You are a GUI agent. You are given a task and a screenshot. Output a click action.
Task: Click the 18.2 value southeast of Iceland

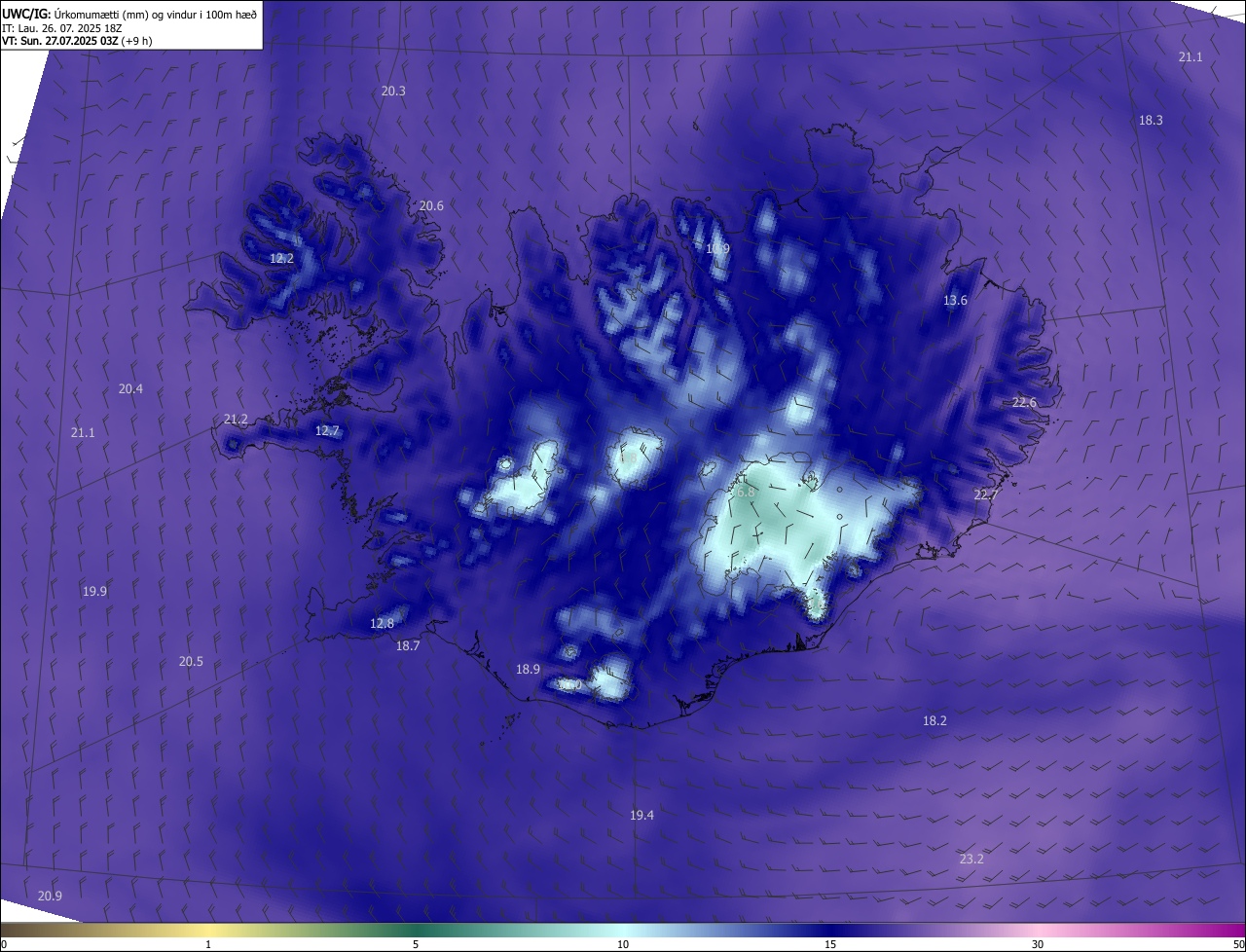tap(934, 720)
